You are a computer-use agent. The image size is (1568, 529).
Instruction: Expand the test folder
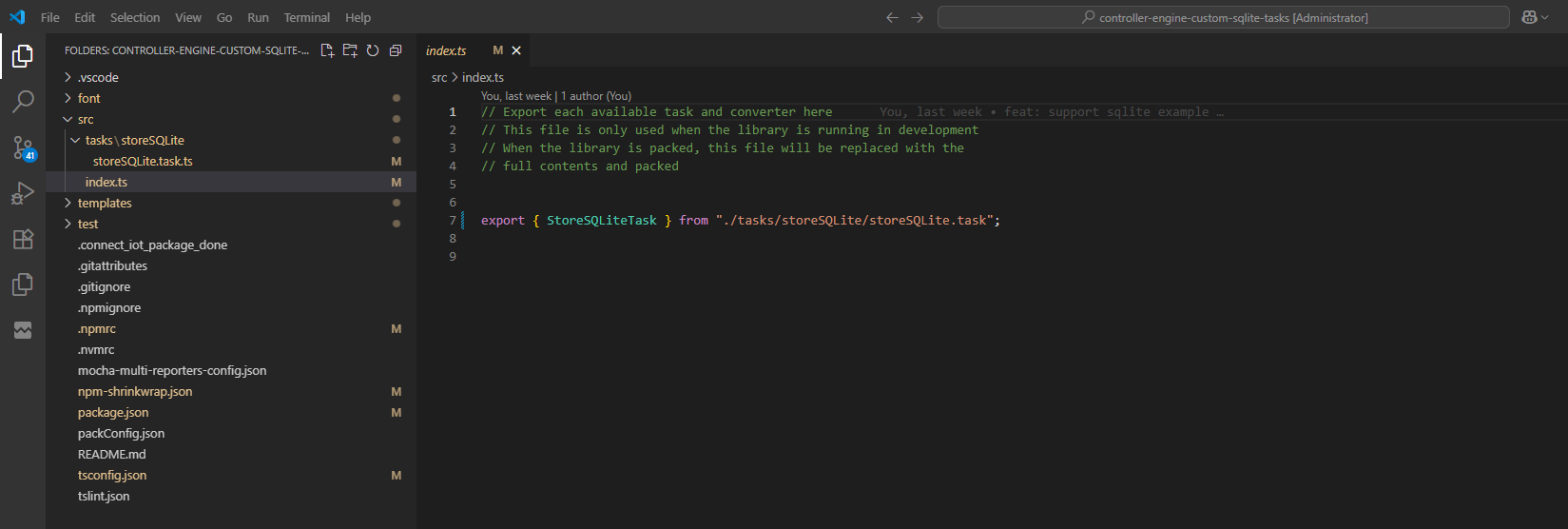coord(231,224)
